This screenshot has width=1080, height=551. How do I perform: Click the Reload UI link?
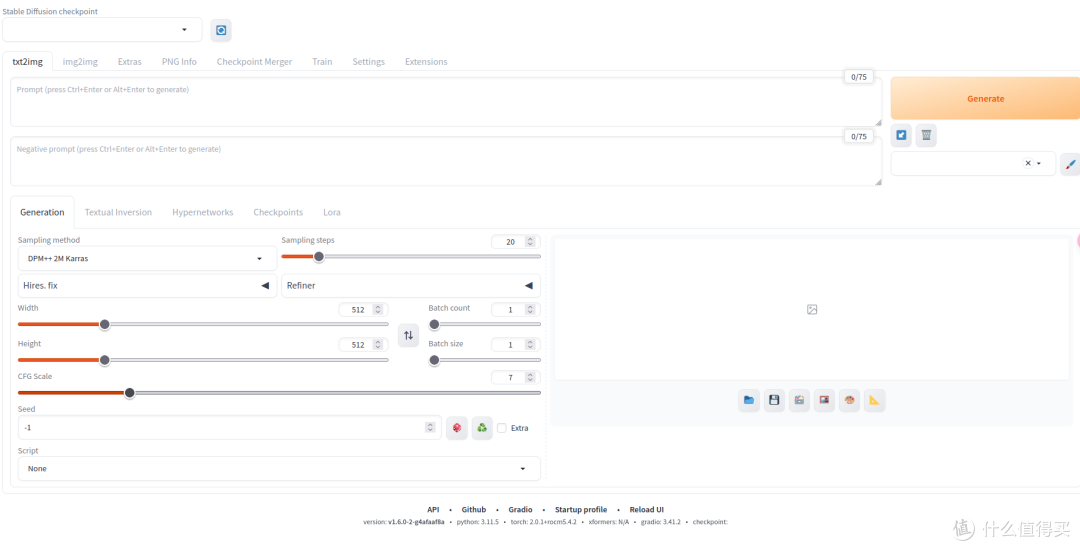coord(646,510)
